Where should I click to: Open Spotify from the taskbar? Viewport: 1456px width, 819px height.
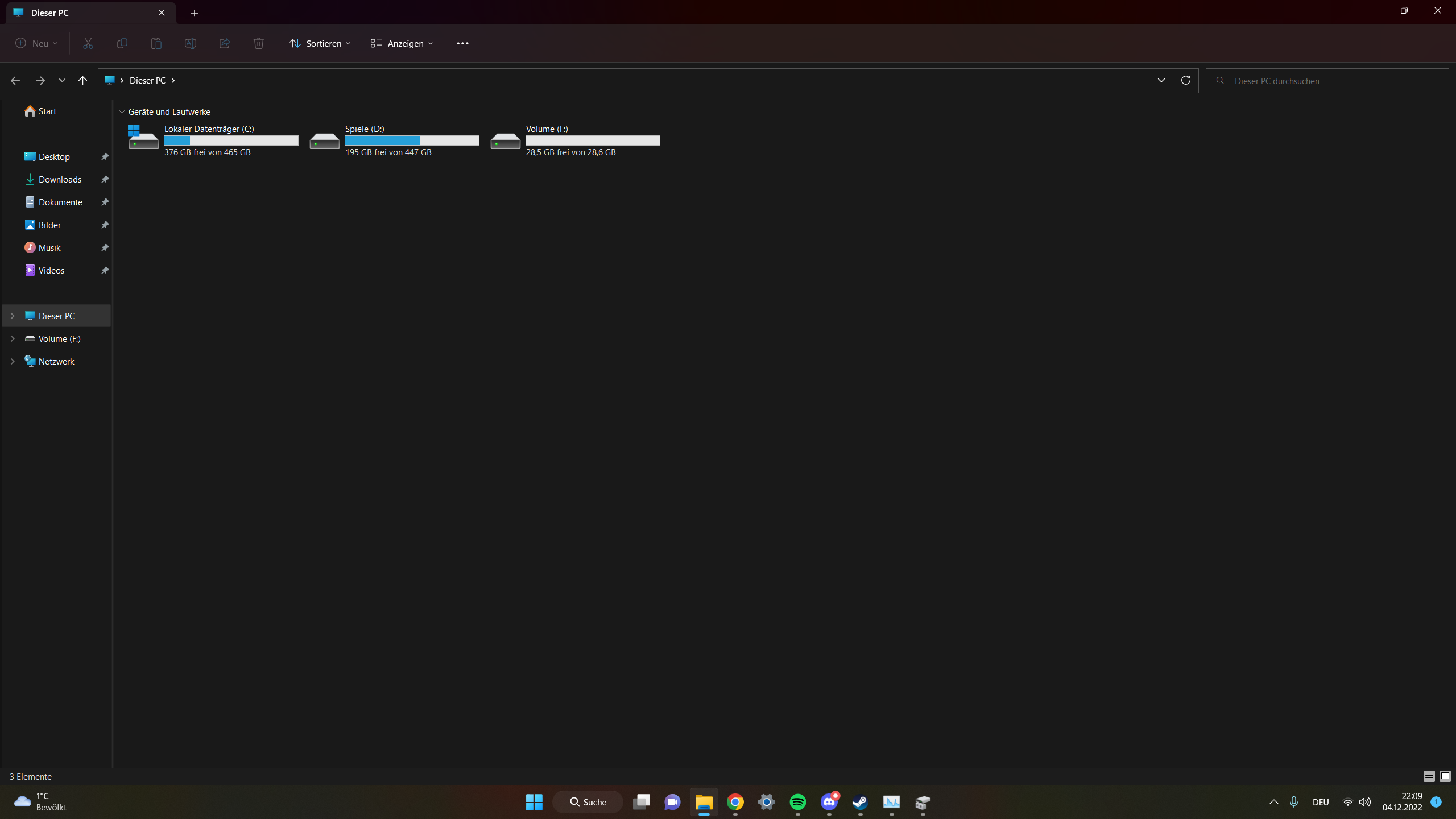pyautogui.click(x=798, y=802)
